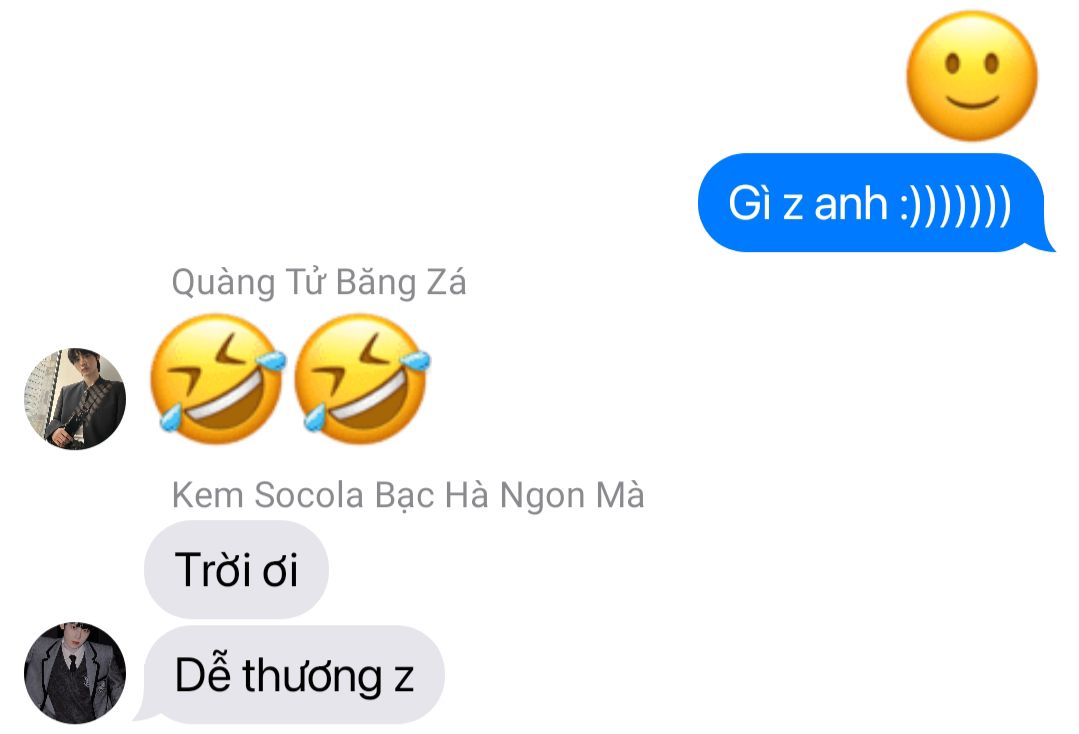This screenshot has width=1079, height=734.
Task: Open Kem Socola Bạc Hà's profile avatar
Action: pyautogui.click(x=75, y=673)
